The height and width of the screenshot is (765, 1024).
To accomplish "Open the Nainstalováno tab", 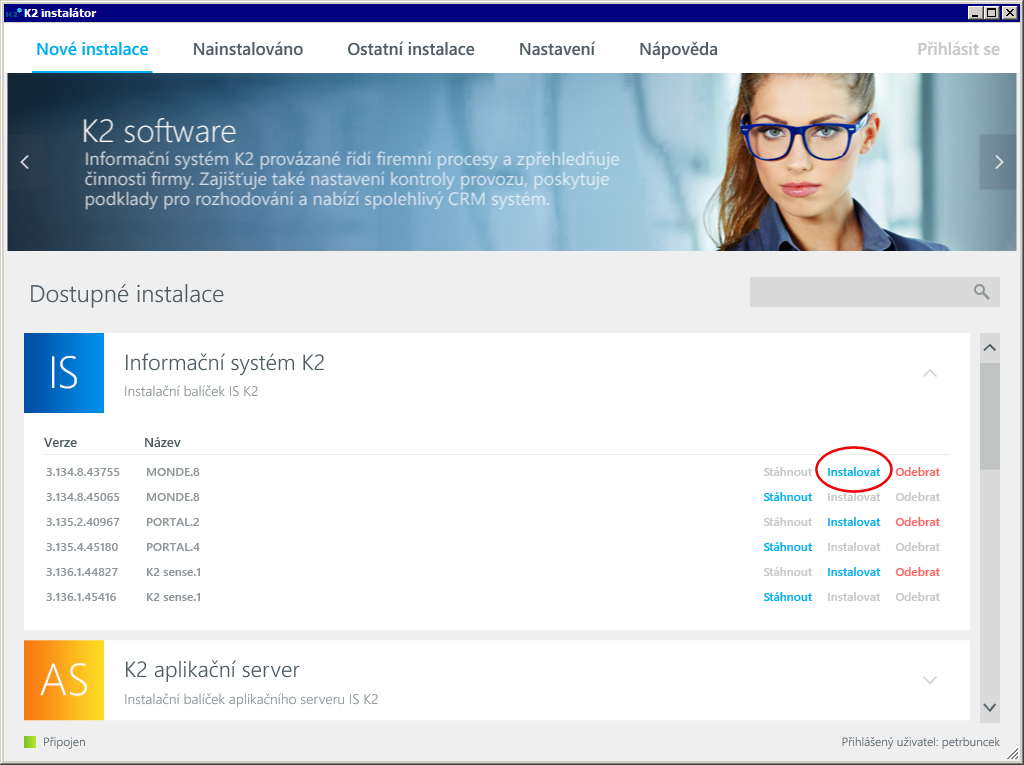I will tap(248, 49).
